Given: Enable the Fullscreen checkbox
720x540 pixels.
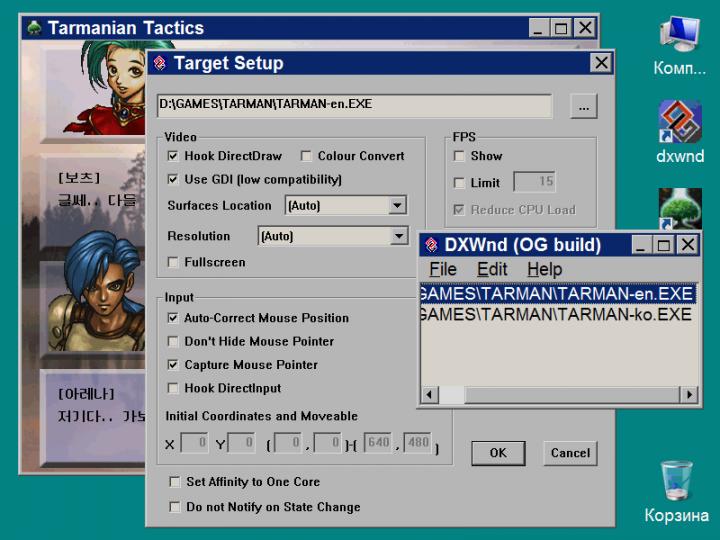Looking at the screenshot, I should [173, 262].
